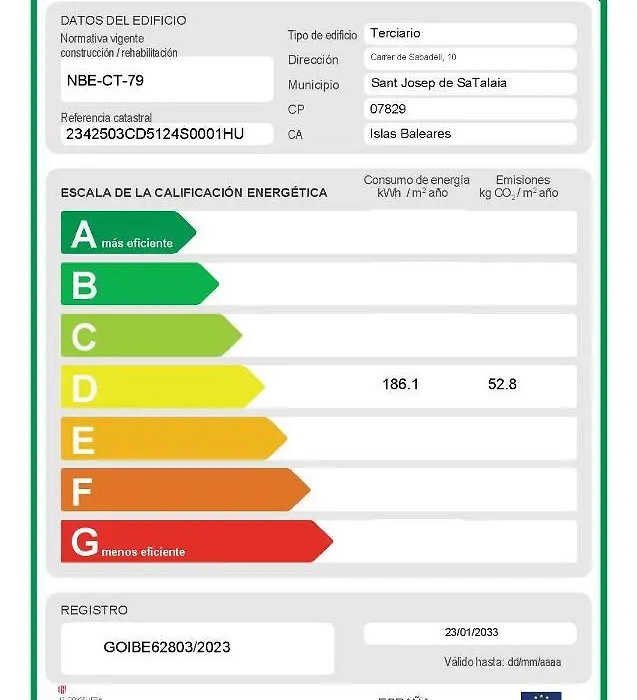Click the red G menos eficiente arrow
Image resolution: width=637 pixels, height=700 pixels.
(197, 541)
